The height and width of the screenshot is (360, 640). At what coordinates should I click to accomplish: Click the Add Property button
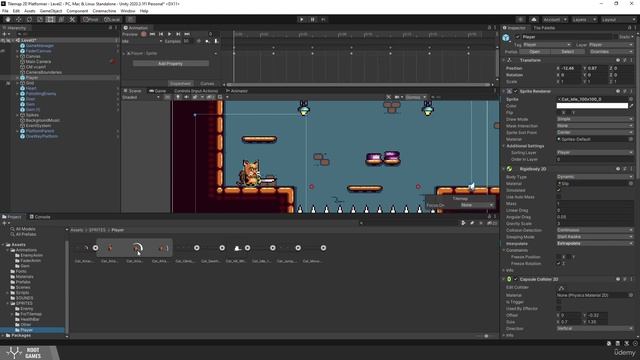(x=171, y=64)
